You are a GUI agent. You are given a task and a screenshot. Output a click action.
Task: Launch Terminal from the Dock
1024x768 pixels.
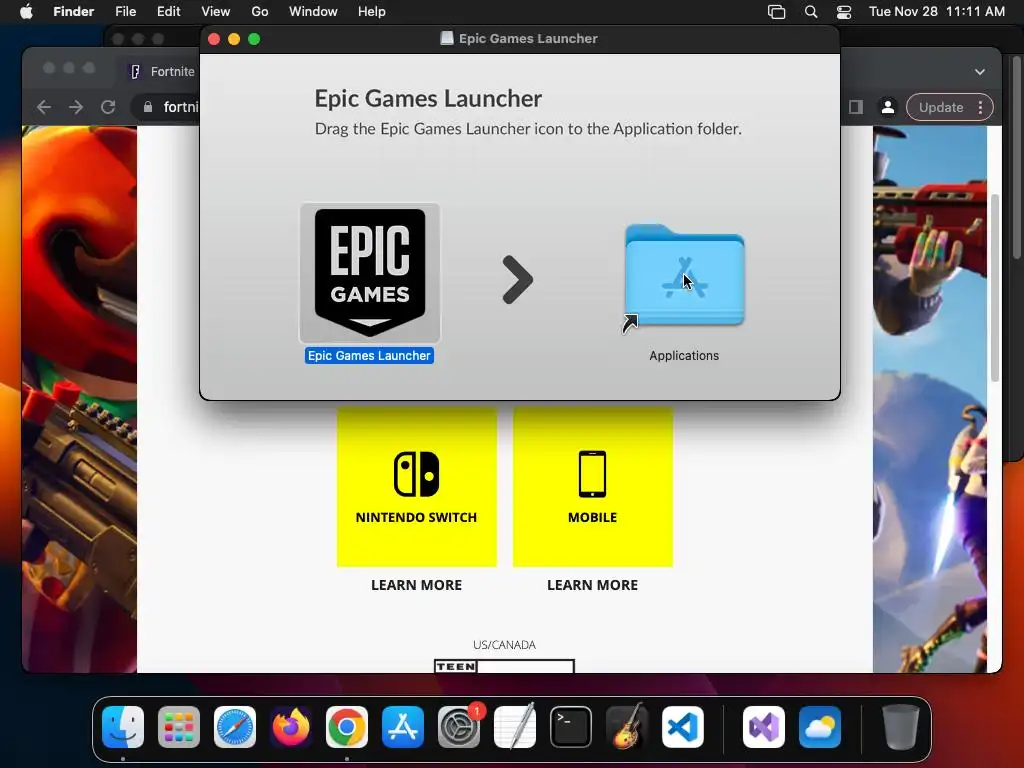571,727
